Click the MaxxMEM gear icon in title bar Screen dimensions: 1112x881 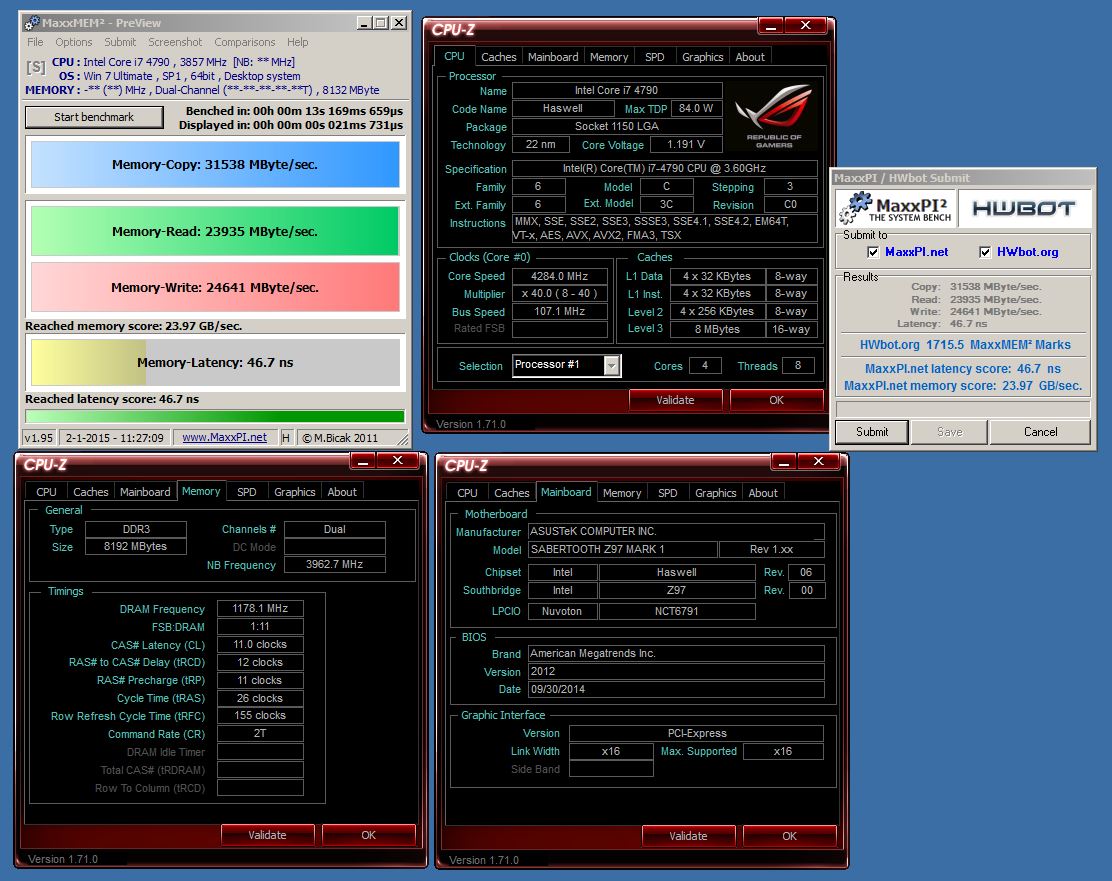[x=32, y=23]
